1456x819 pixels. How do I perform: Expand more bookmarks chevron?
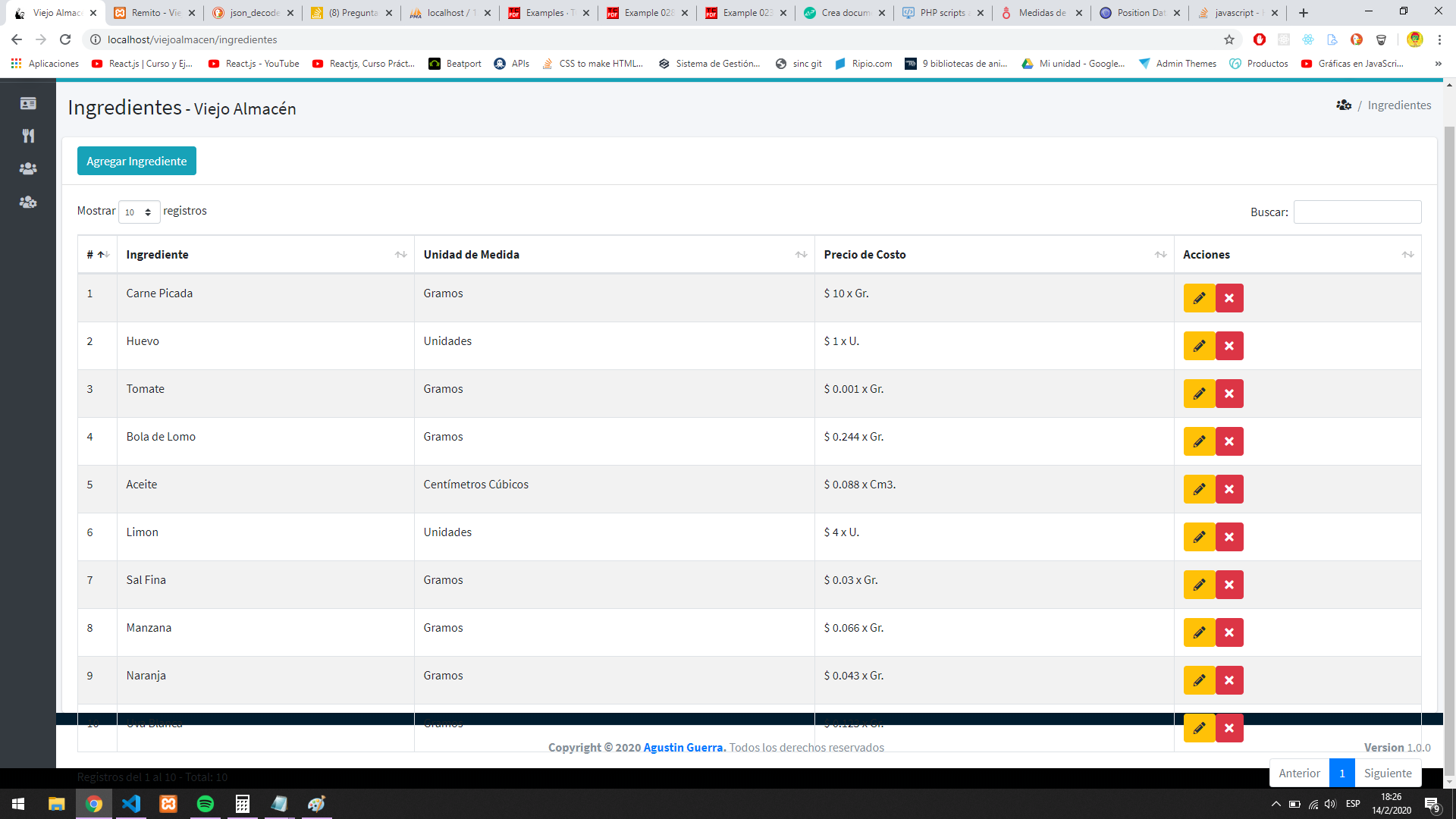1438,64
